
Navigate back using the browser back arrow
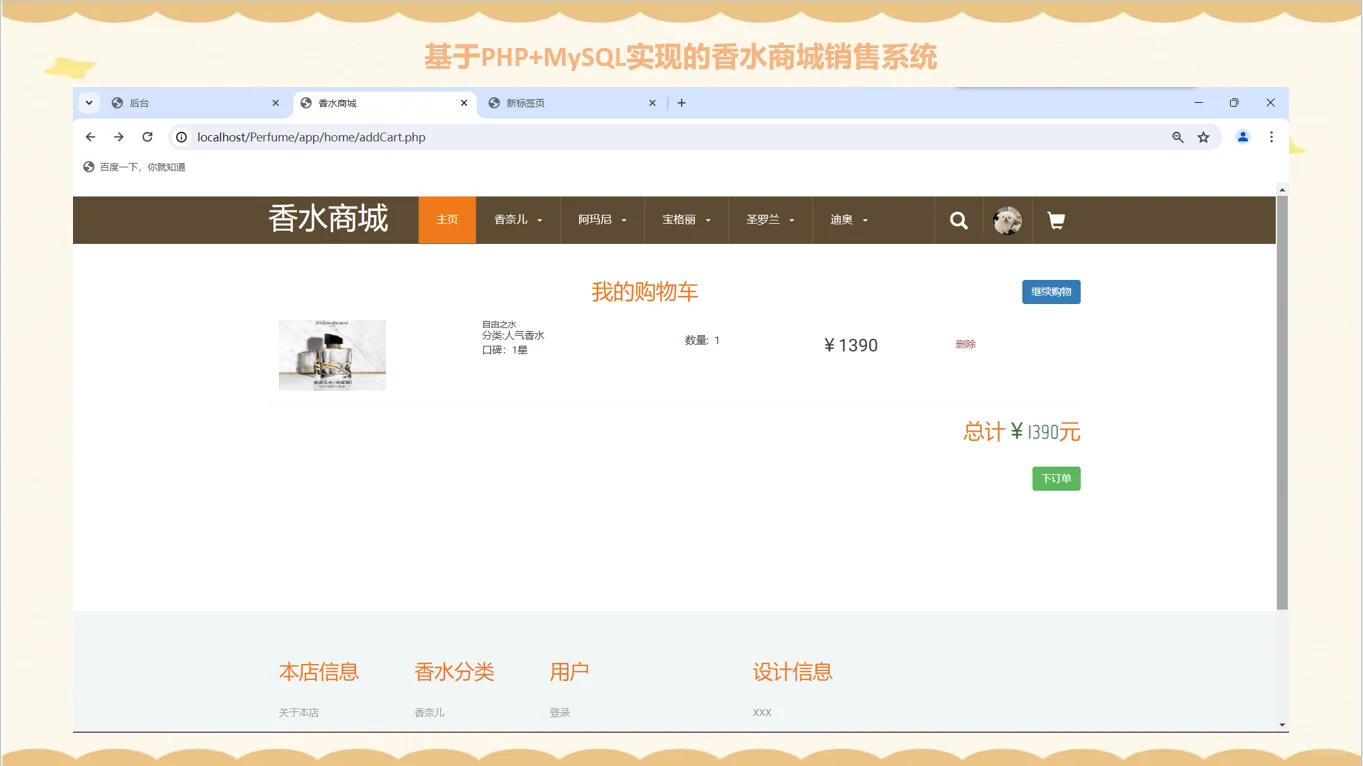[x=90, y=137]
